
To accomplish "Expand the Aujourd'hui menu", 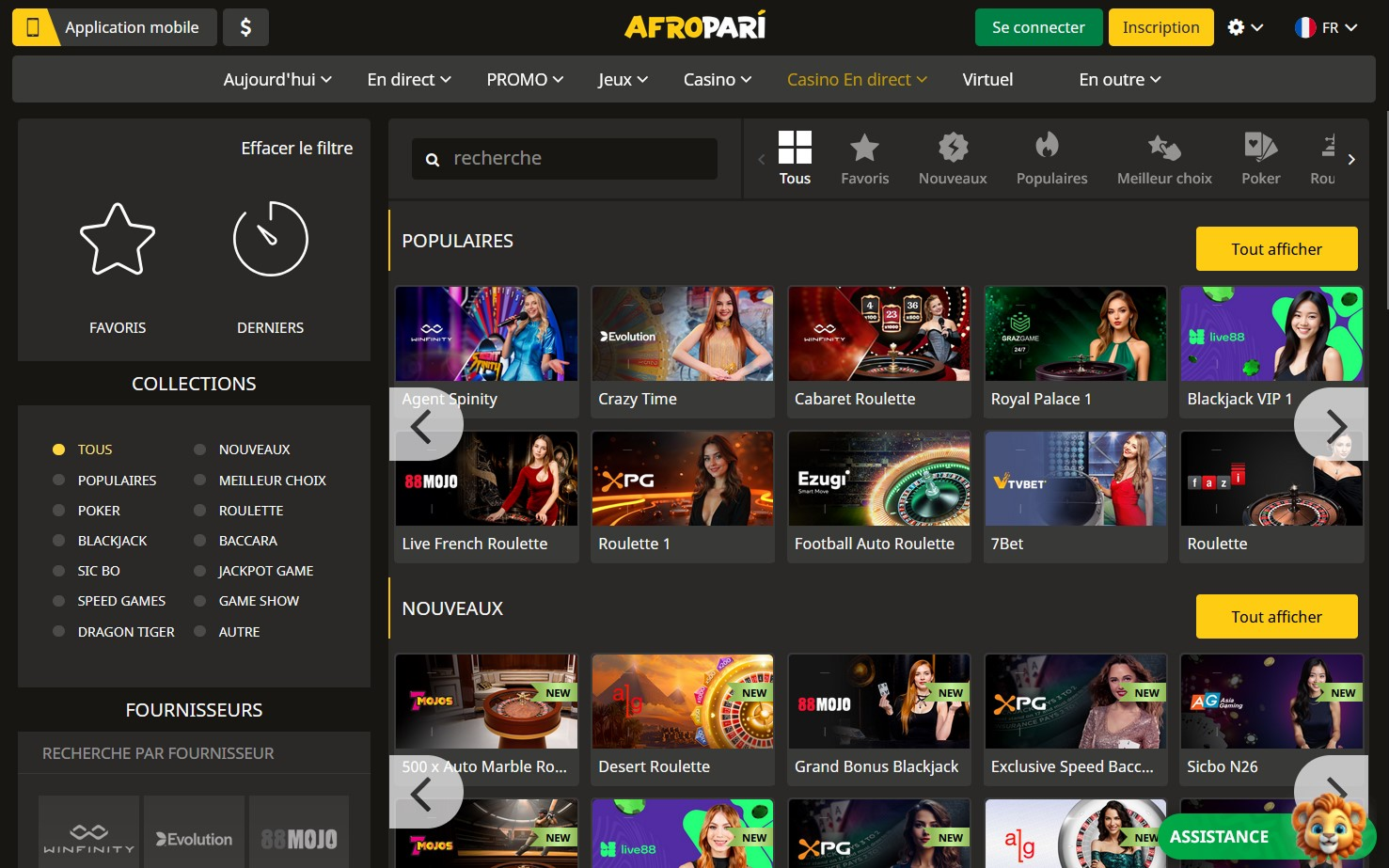I will click(x=277, y=80).
